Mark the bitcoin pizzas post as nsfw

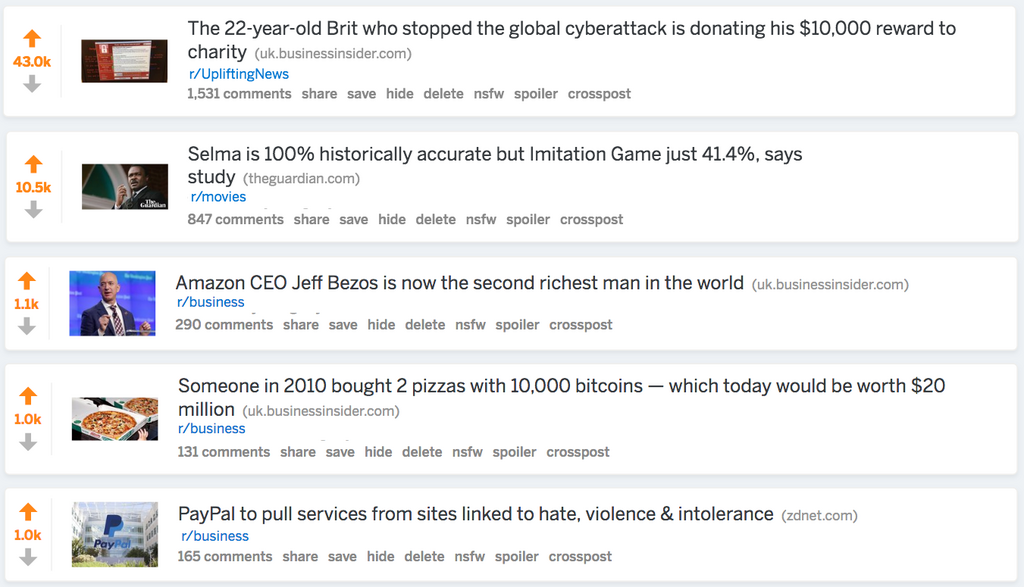[x=467, y=452]
